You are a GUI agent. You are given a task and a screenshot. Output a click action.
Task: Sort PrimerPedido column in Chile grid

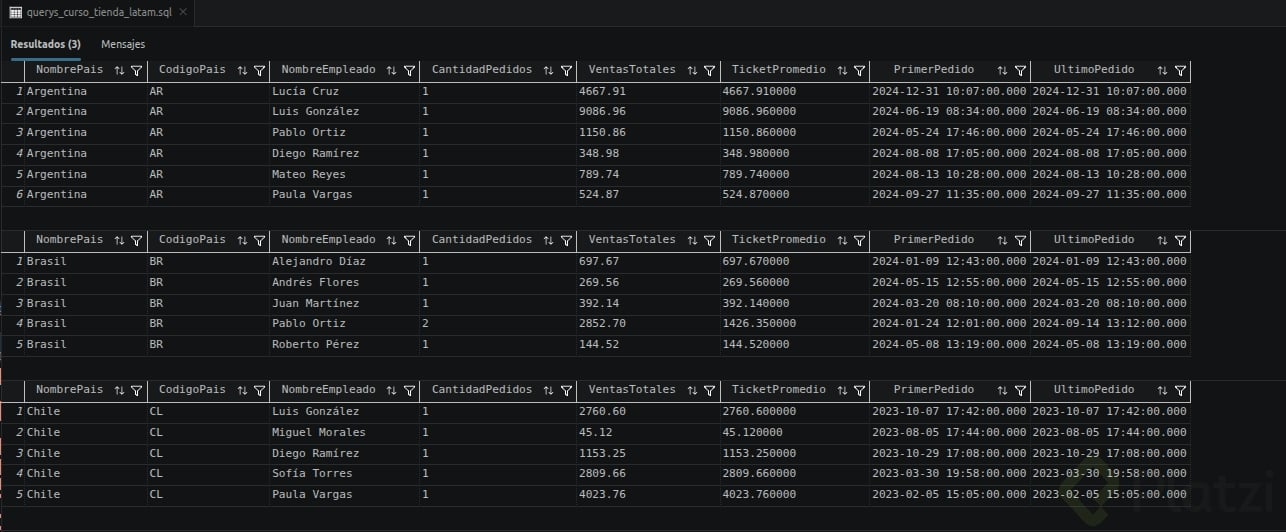point(1002,390)
